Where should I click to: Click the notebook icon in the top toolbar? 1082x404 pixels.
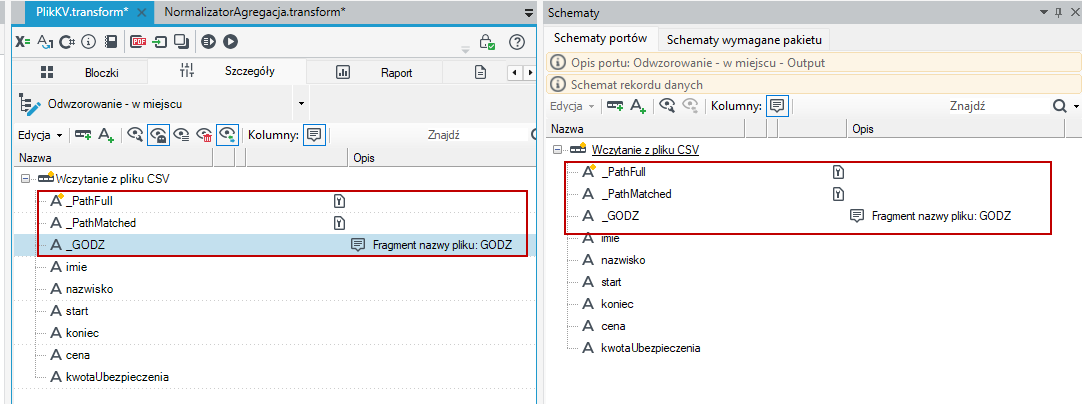pyautogui.click(x=110, y=41)
